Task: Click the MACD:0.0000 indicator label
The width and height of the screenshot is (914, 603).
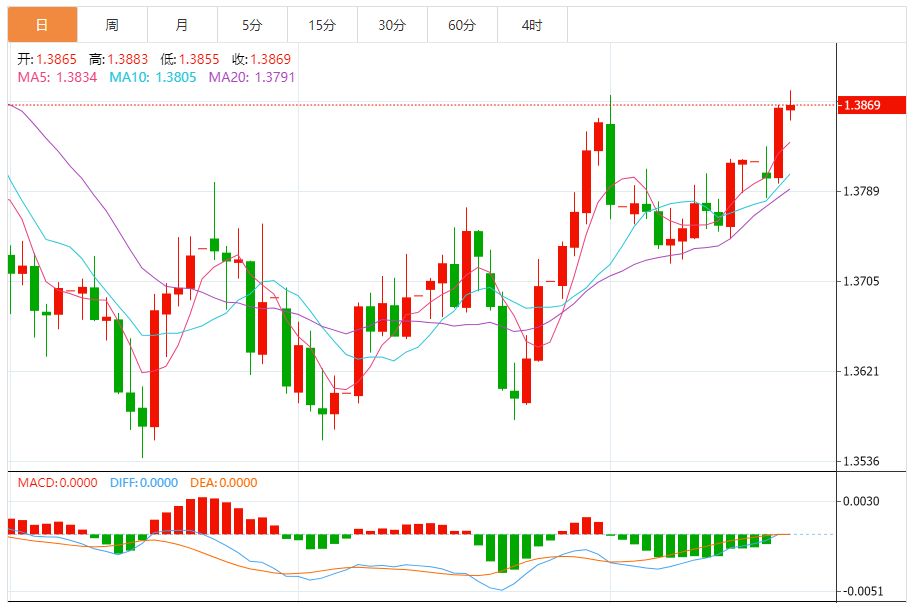Action: click(58, 483)
